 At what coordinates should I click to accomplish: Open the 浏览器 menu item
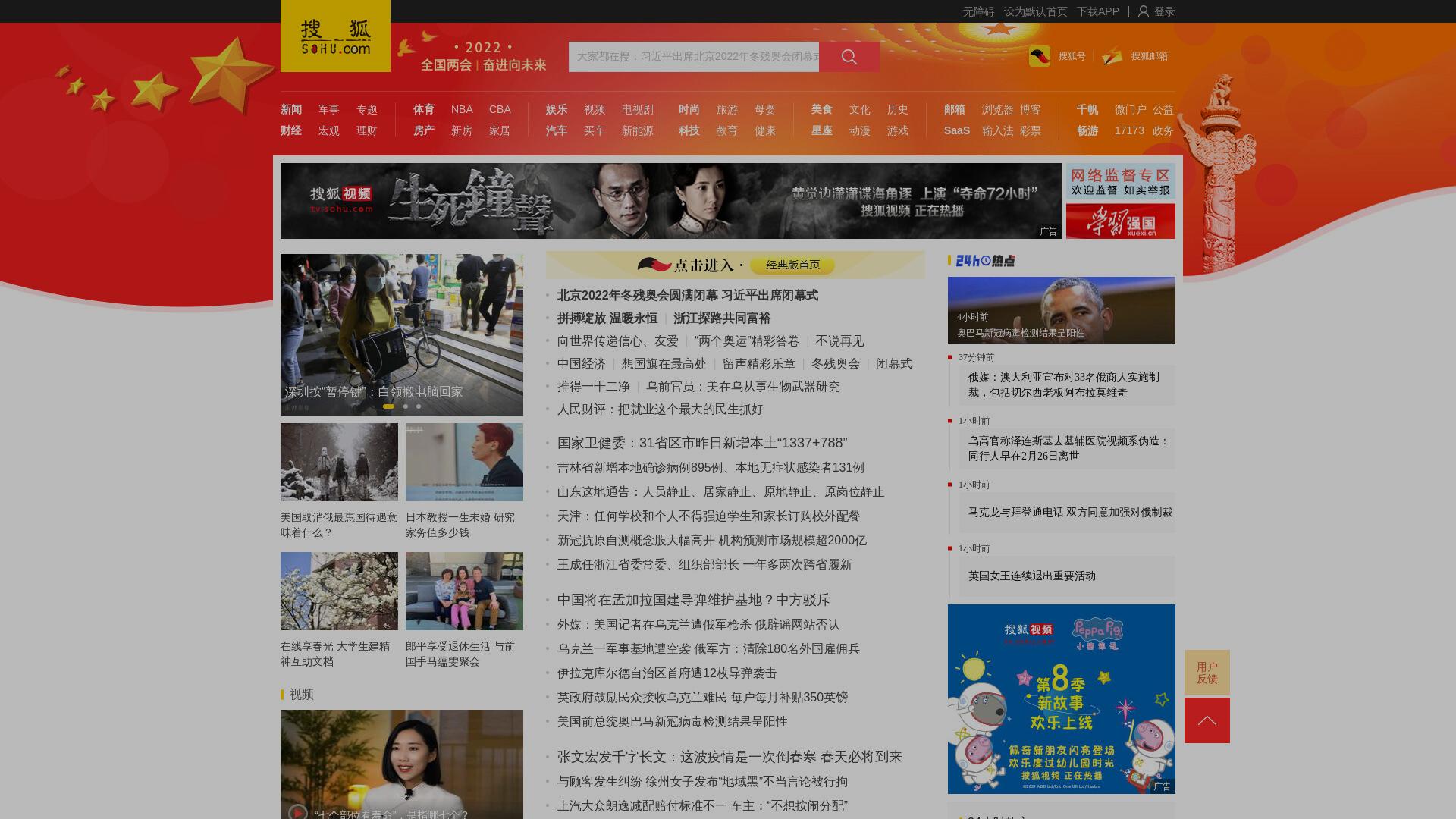point(998,109)
